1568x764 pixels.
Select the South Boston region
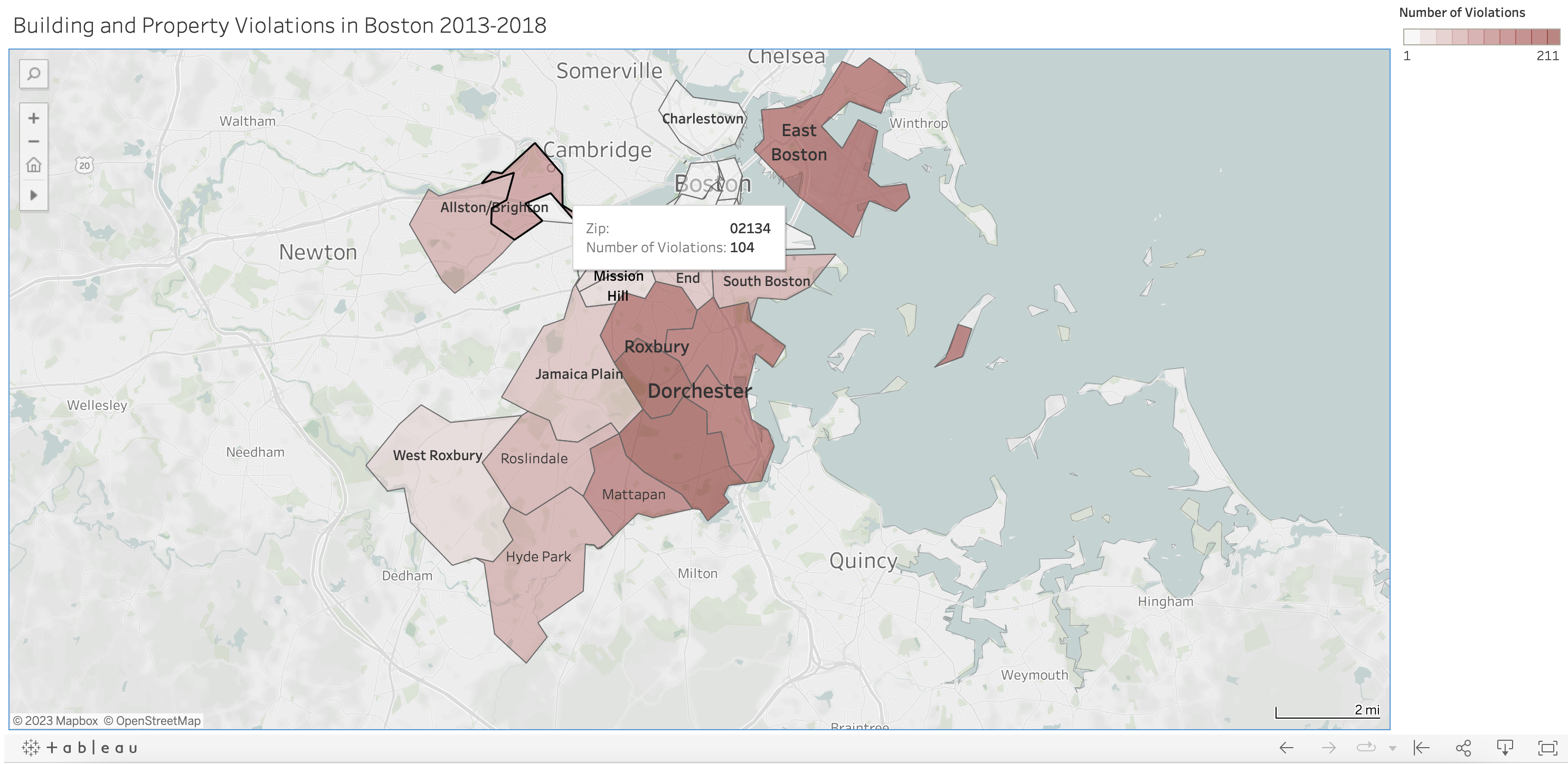tap(767, 282)
